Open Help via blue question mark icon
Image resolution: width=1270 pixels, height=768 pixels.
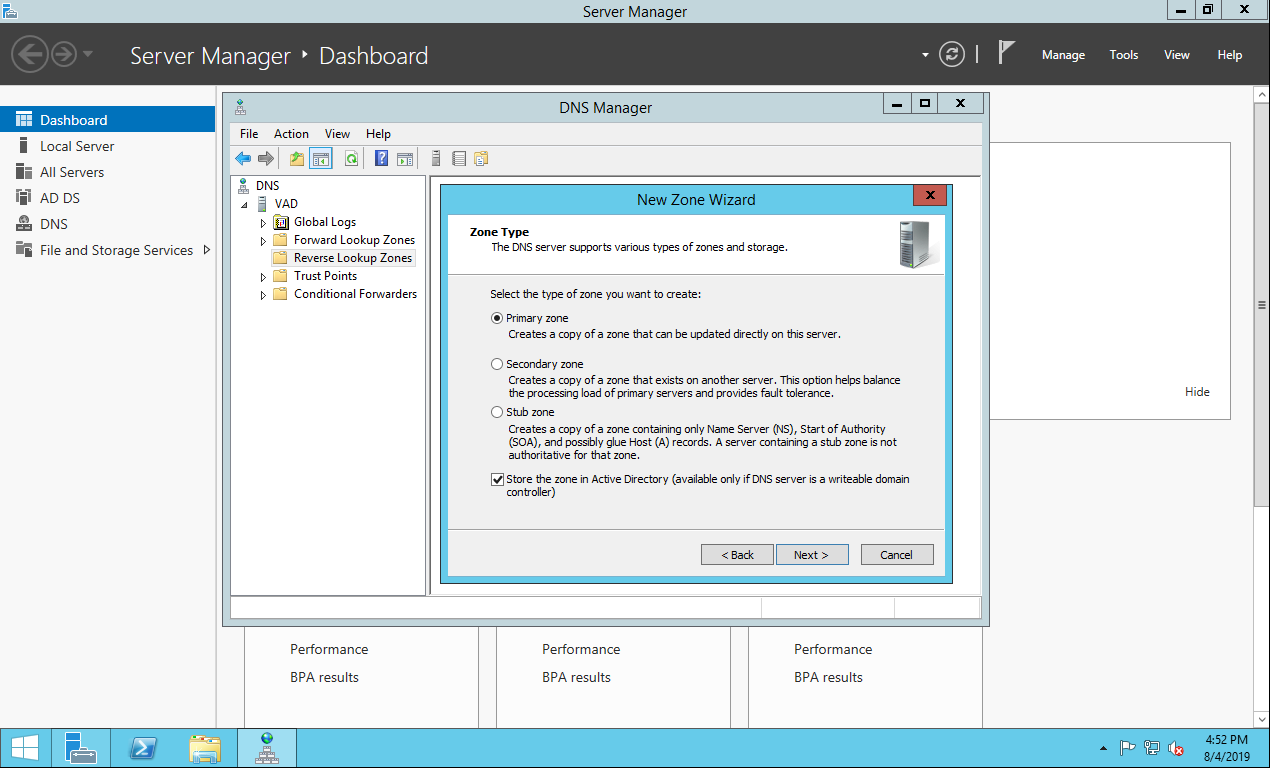[x=381, y=158]
